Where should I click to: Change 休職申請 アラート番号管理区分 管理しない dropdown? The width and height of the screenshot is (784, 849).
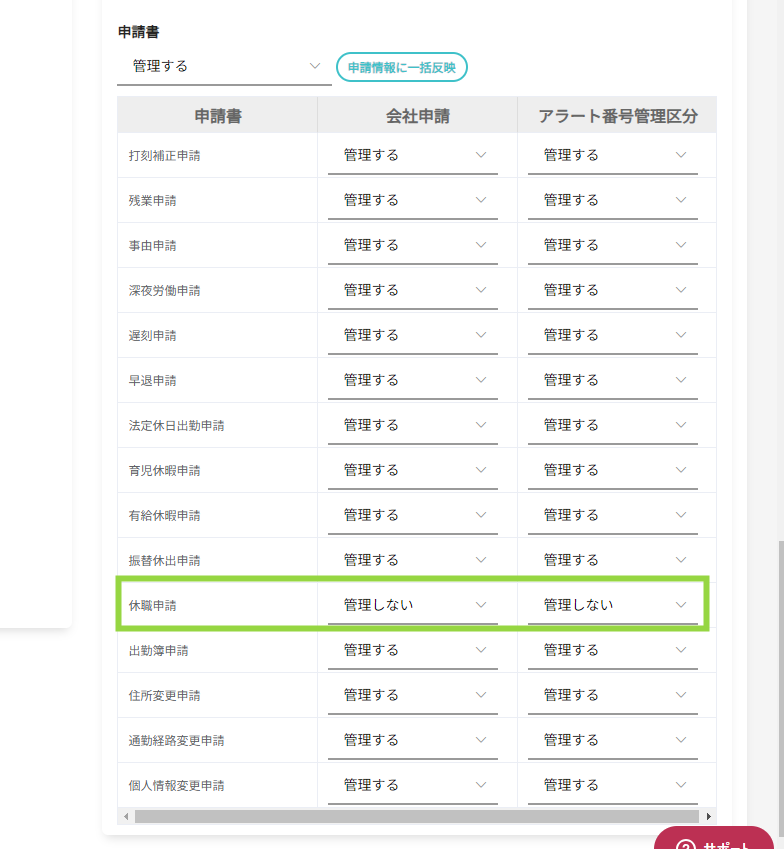(x=613, y=605)
